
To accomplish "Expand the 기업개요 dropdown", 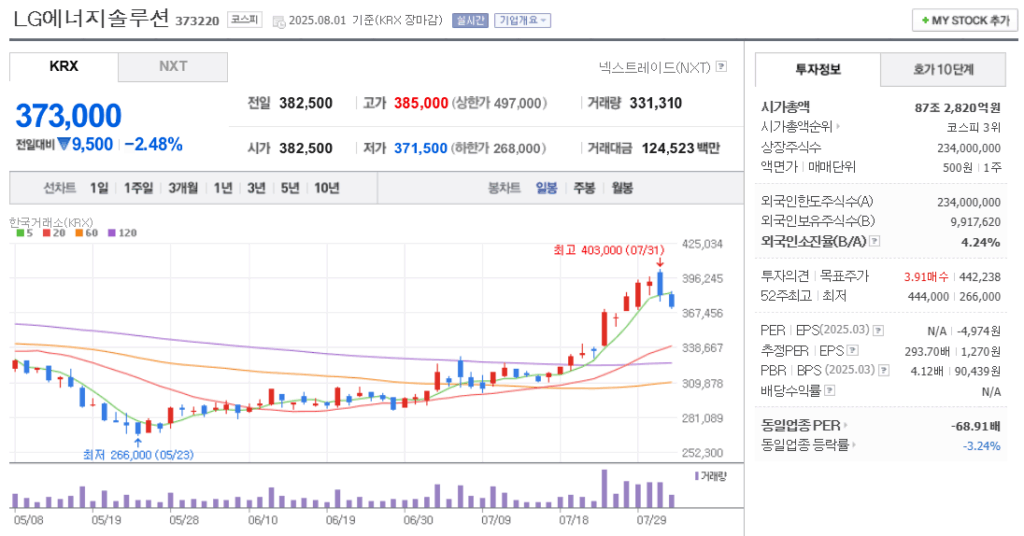I will click(x=522, y=21).
